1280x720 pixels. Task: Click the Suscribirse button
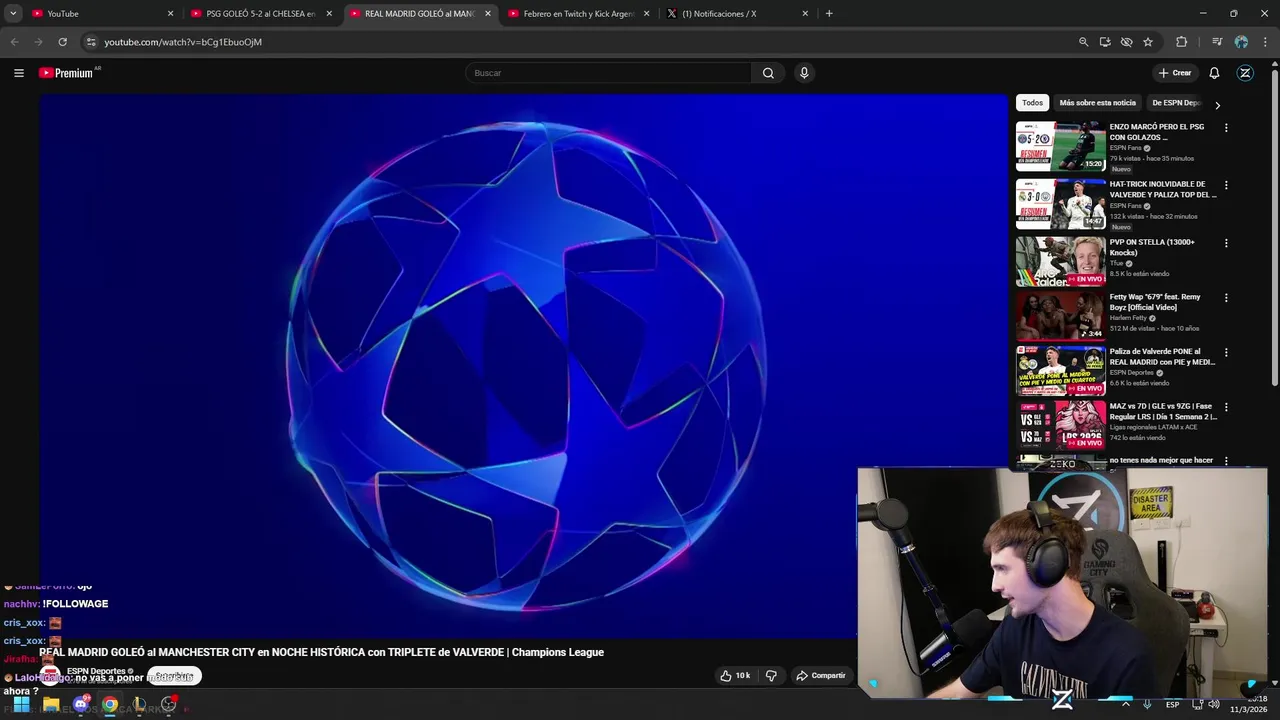pos(174,676)
